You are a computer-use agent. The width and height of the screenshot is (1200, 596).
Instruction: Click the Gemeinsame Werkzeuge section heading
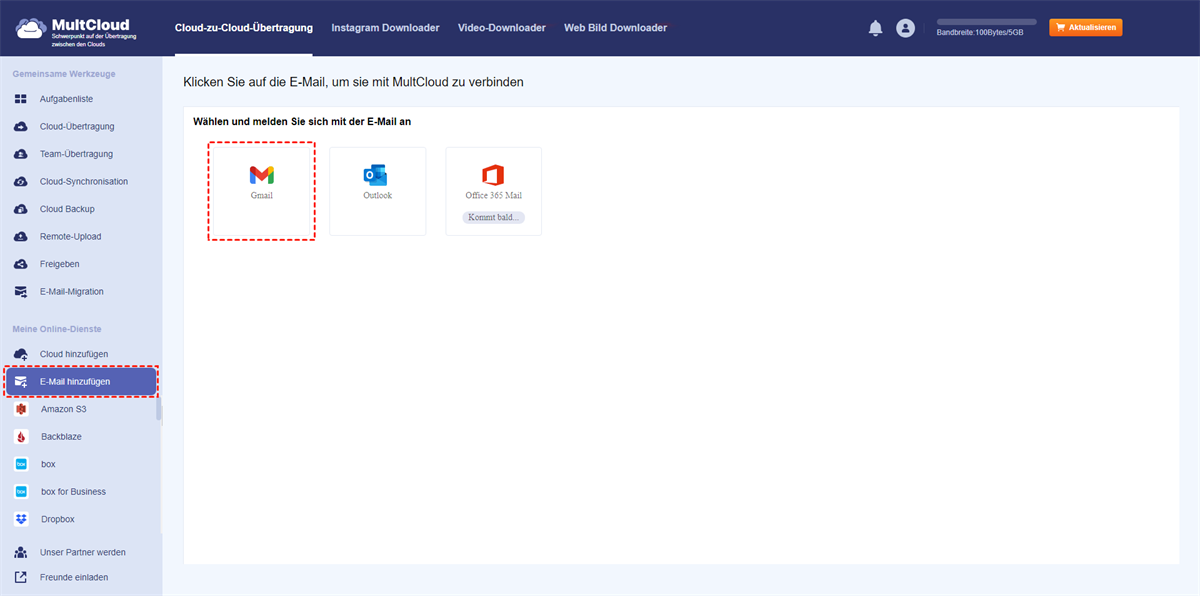pyautogui.click(x=62, y=75)
